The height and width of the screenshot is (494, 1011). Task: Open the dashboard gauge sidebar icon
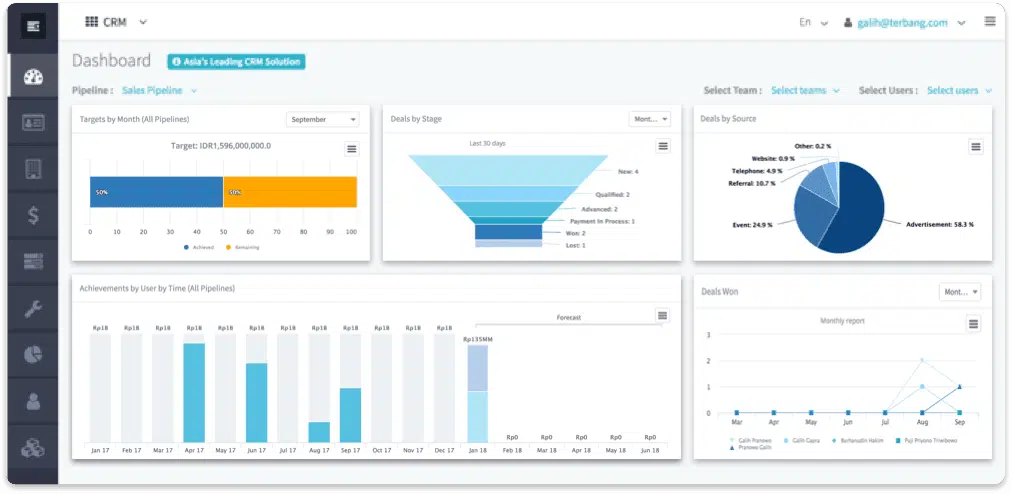click(x=33, y=77)
